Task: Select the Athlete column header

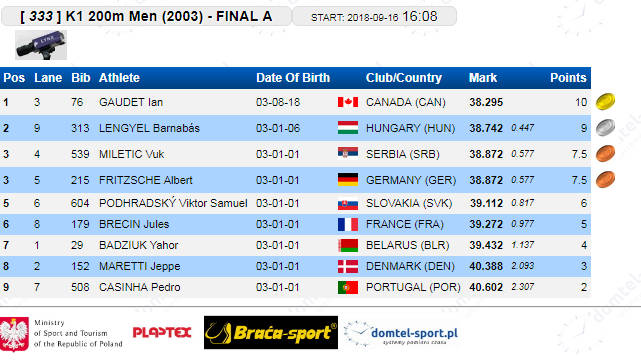Action: click(x=119, y=78)
